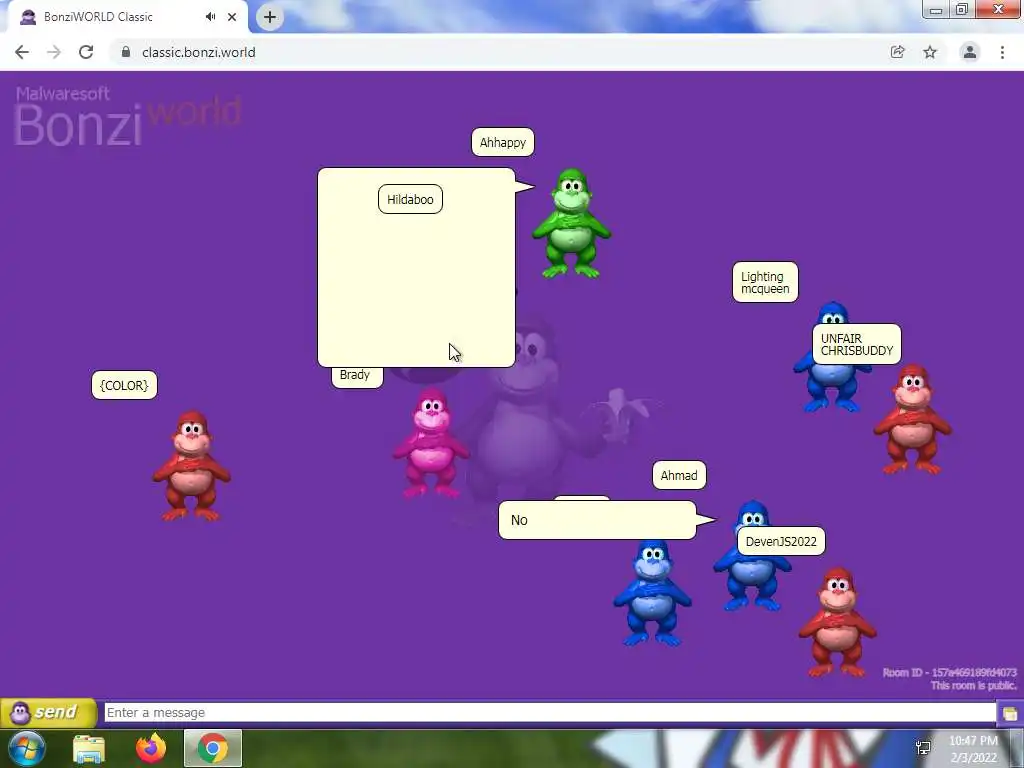The height and width of the screenshot is (768, 1024).
Task: Click the network tray icon
Action: (923, 748)
